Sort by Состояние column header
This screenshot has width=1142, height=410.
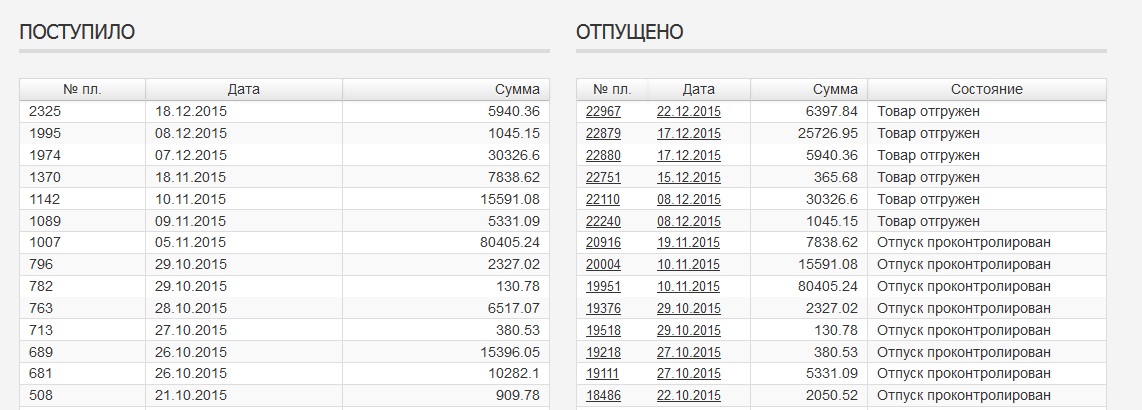(986, 90)
